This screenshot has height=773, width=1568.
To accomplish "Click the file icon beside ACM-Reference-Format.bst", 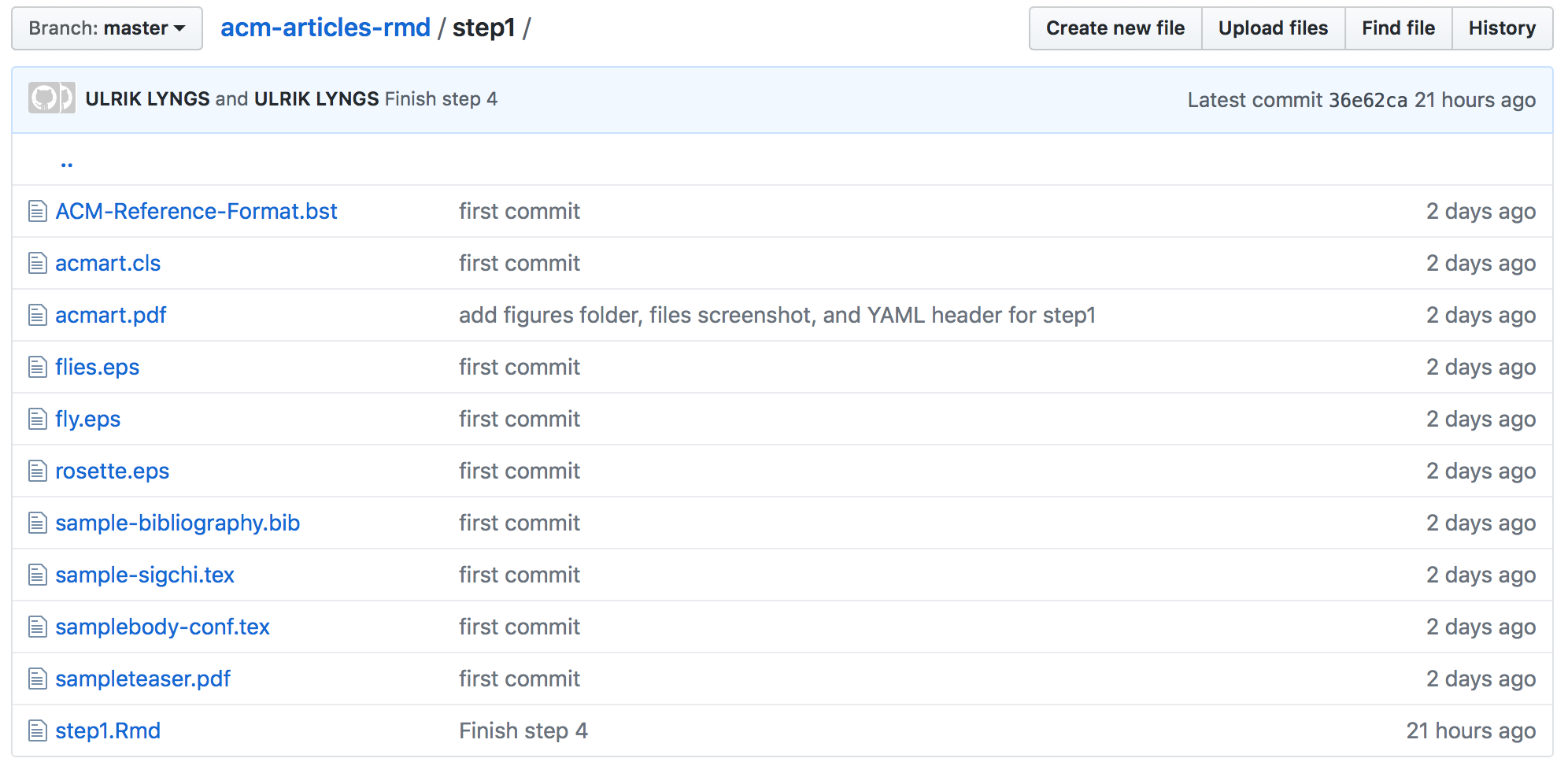I will tap(37, 211).
